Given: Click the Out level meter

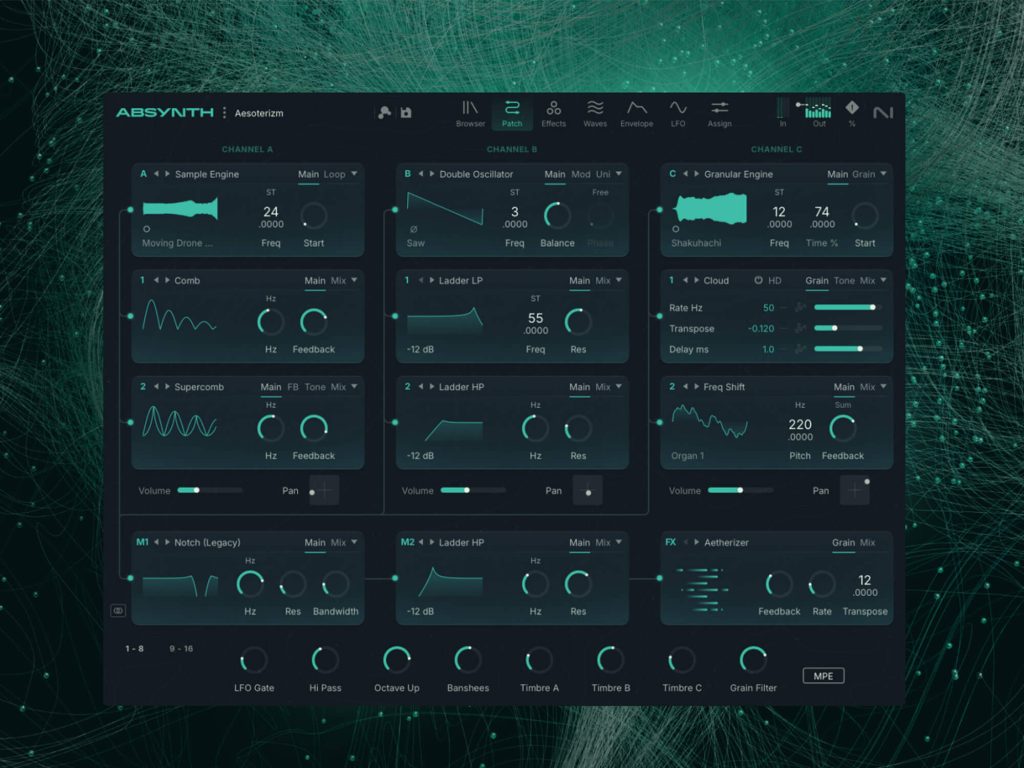Looking at the screenshot, I should pos(818,108).
